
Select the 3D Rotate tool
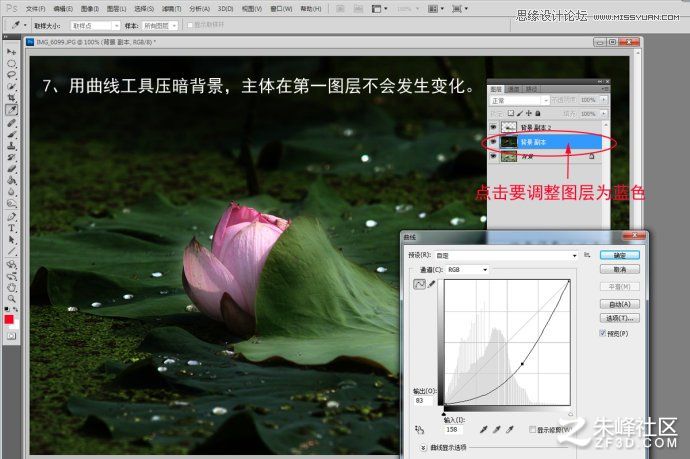[11, 264]
